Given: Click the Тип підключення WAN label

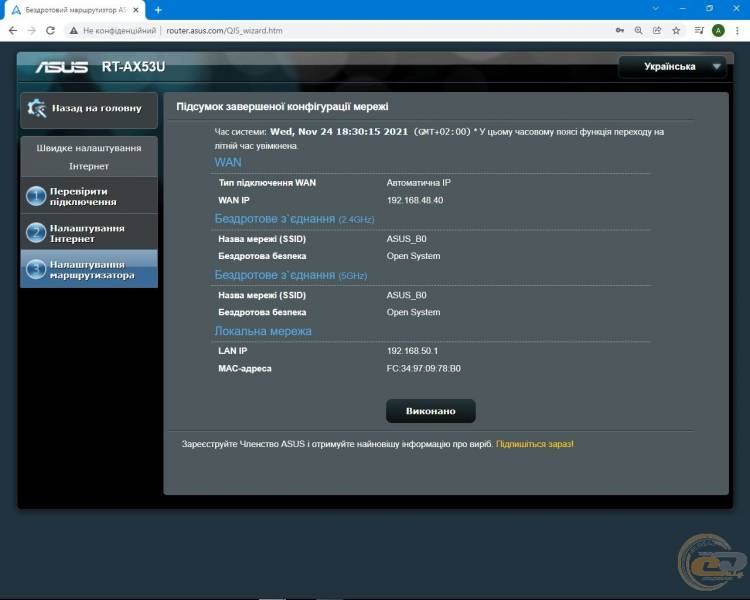Looking at the screenshot, I should pyautogui.click(x=267, y=183).
